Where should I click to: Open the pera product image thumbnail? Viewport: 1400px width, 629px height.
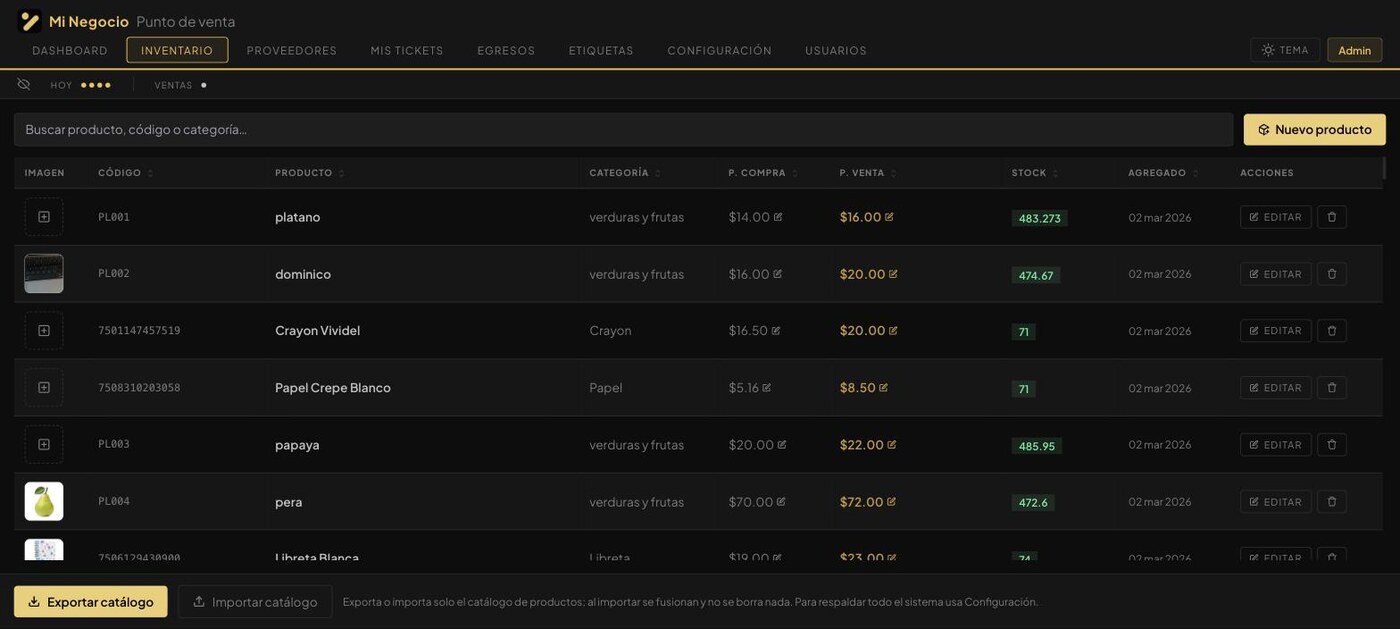click(x=44, y=502)
